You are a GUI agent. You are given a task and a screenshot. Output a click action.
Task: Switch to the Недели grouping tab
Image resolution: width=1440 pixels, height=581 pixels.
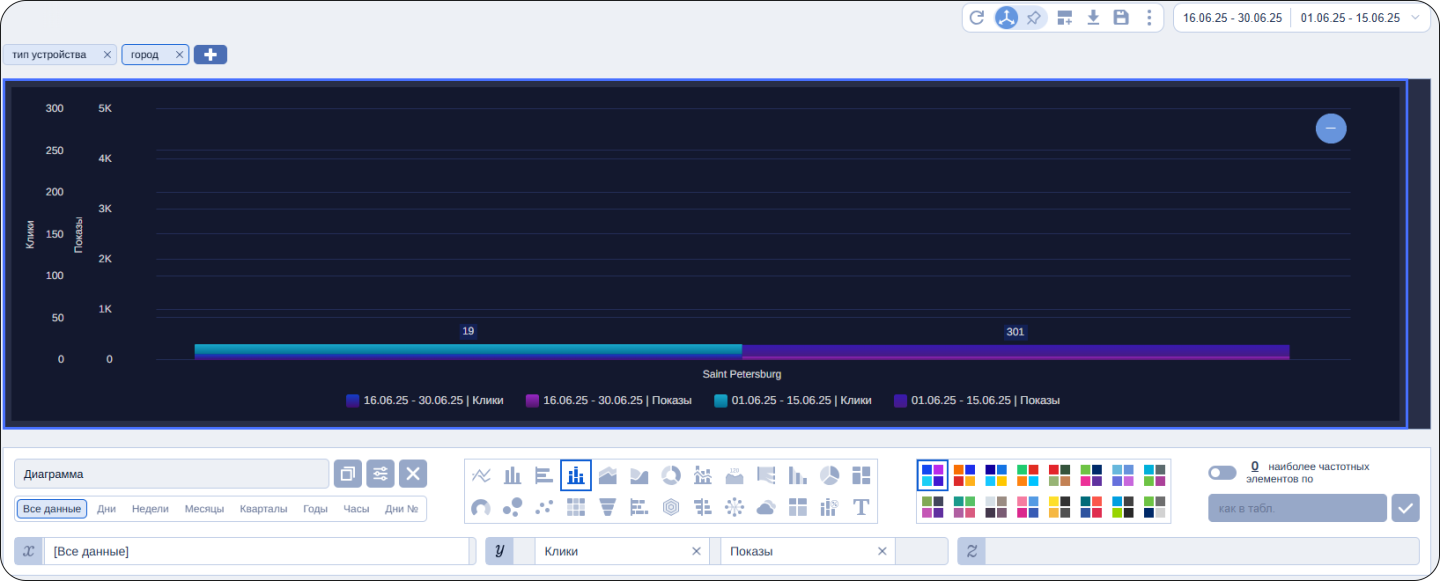coord(150,509)
